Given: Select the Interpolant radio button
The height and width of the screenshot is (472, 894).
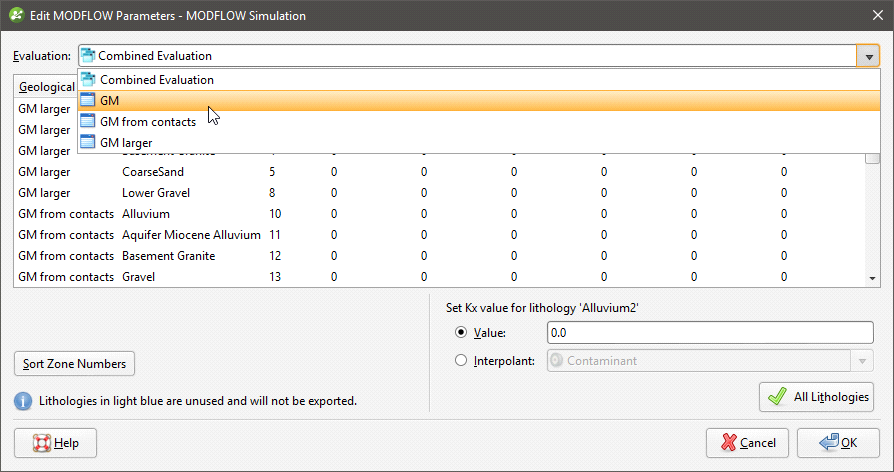Looking at the screenshot, I should 461,361.
